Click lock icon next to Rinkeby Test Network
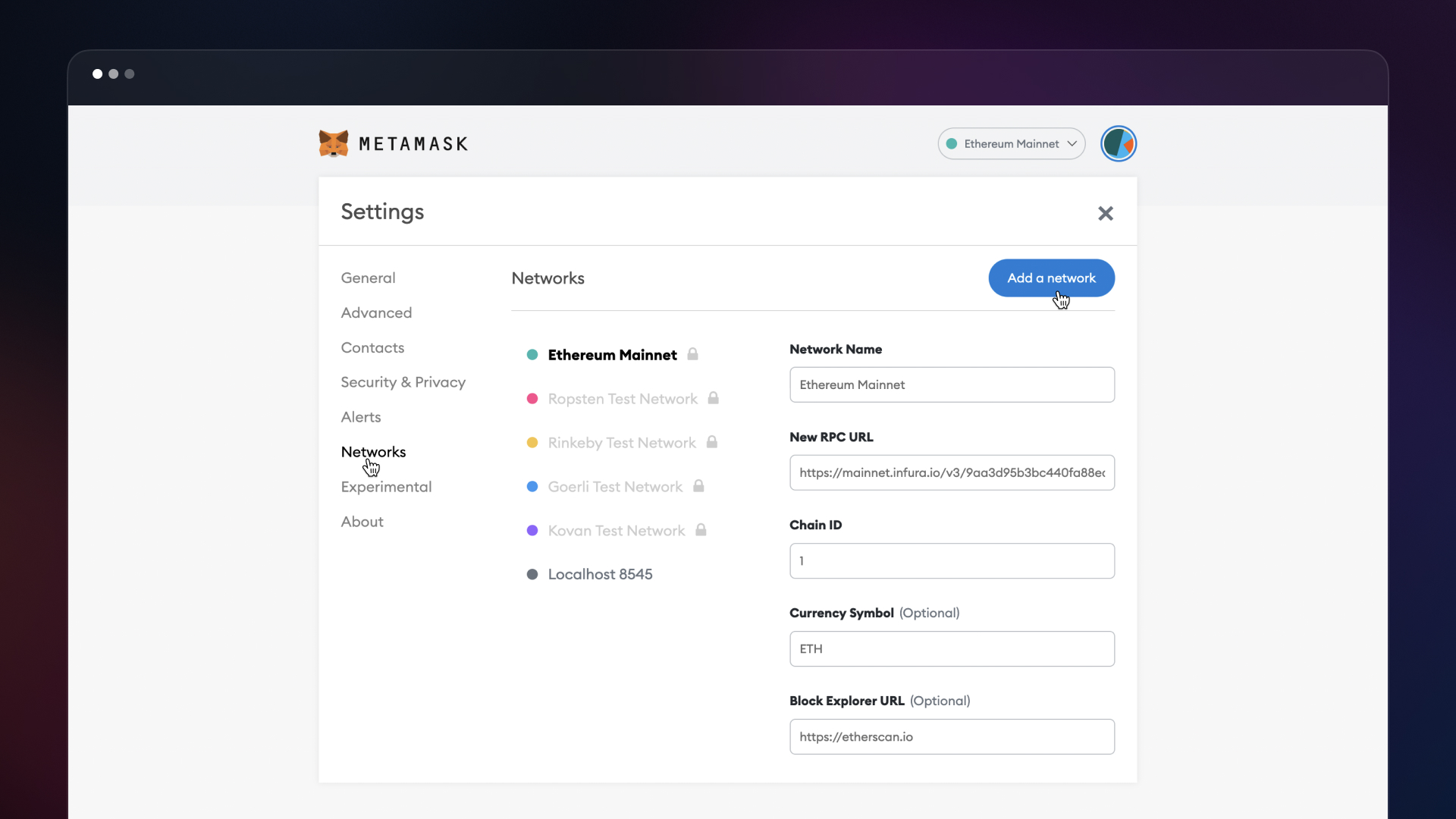The image size is (1456, 819). click(x=711, y=442)
